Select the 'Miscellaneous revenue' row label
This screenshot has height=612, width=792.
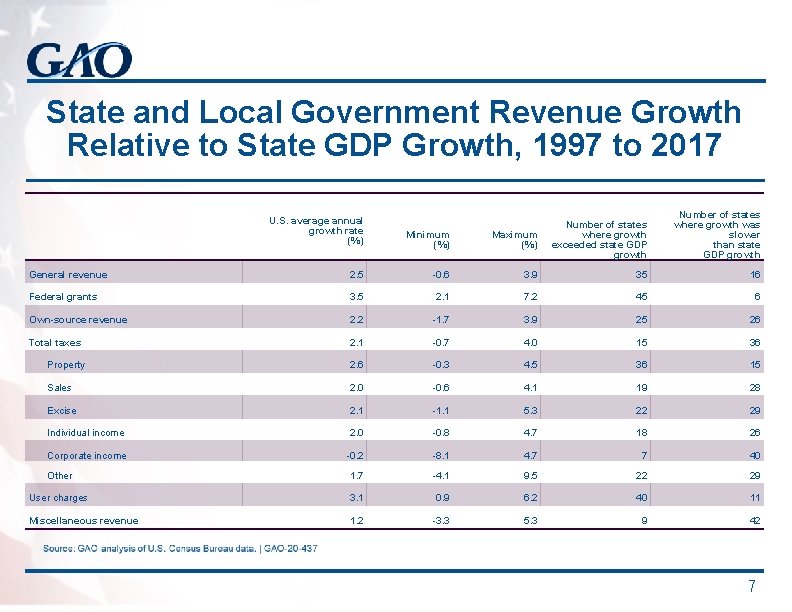tap(83, 521)
